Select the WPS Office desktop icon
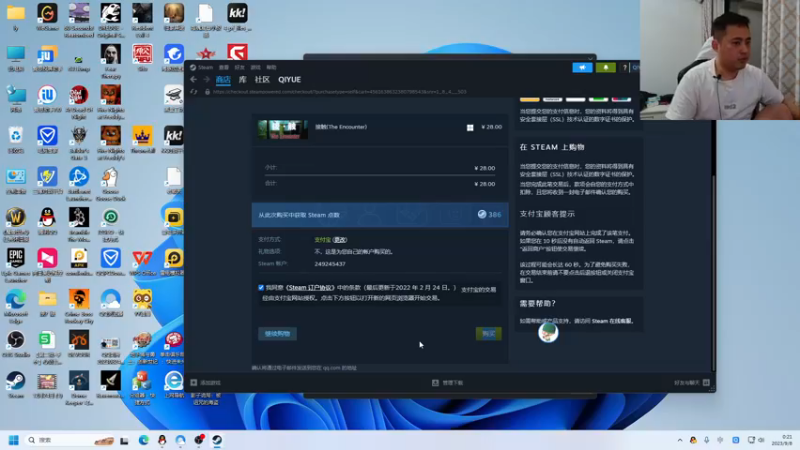The height and width of the screenshot is (450, 800). (142, 262)
